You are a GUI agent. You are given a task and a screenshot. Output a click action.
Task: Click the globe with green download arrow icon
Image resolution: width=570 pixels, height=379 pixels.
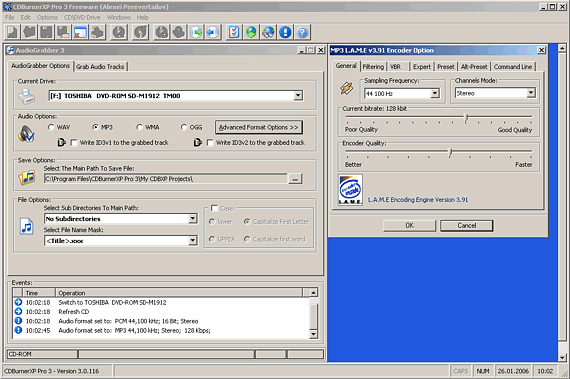pos(251,32)
